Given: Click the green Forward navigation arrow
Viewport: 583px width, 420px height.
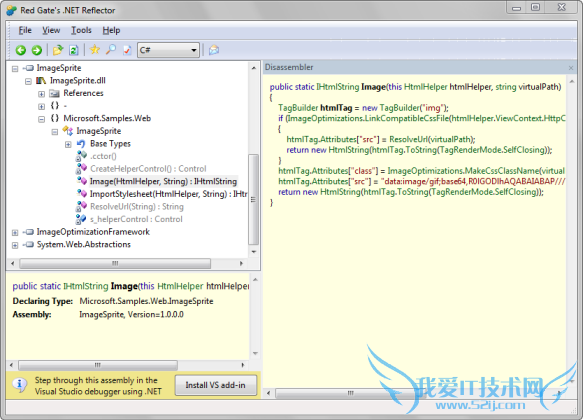Looking at the screenshot, I should coord(36,50).
